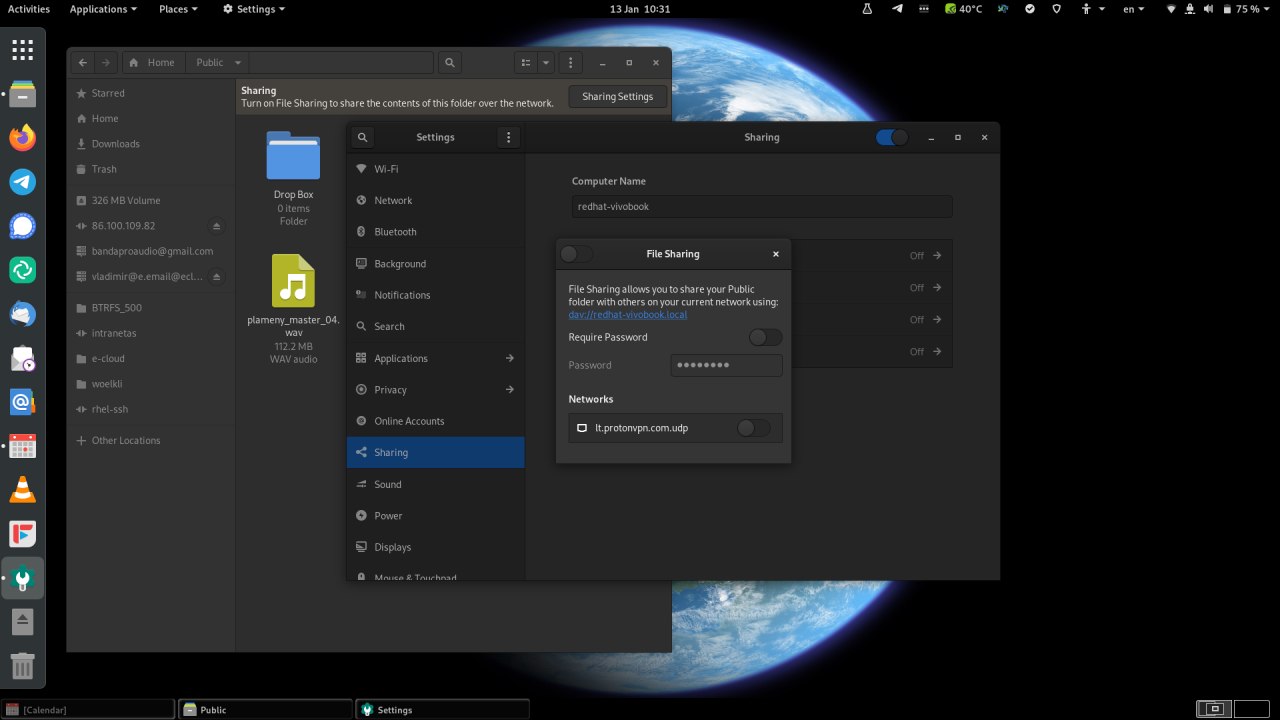Click the Password field in File Sharing
The width and height of the screenshot is (1280, 720).
pyautogui.click(x=726, y=365)
